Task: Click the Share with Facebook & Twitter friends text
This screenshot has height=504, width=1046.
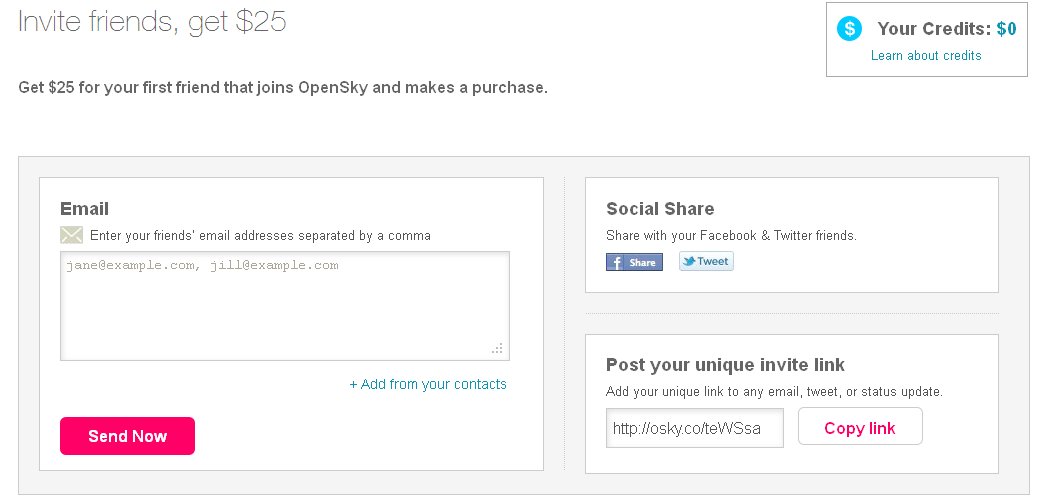Action: [x=731, y=235]
